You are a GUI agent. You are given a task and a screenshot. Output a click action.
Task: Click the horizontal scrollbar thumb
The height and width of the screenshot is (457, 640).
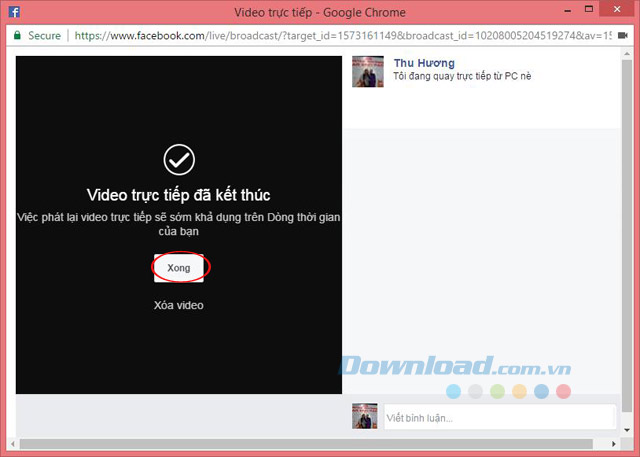[306, 444]
